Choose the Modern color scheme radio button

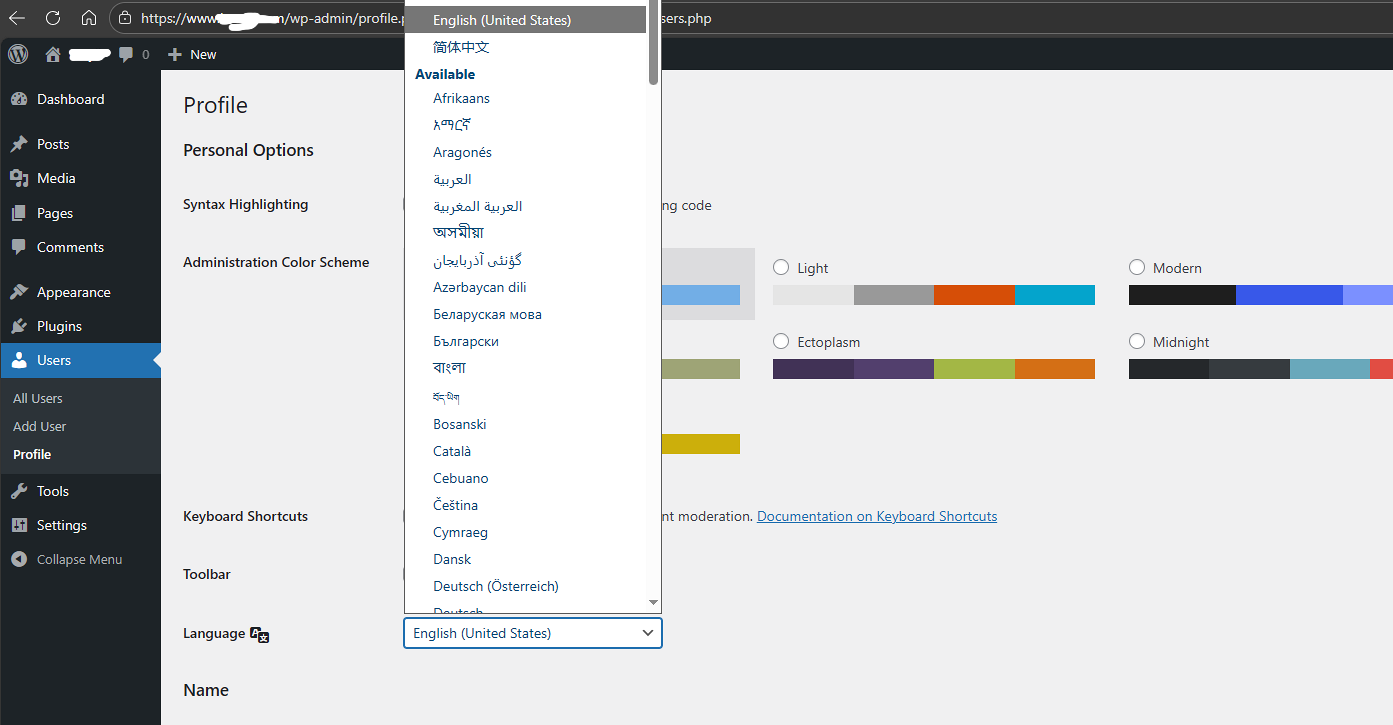pos(1137,268)
